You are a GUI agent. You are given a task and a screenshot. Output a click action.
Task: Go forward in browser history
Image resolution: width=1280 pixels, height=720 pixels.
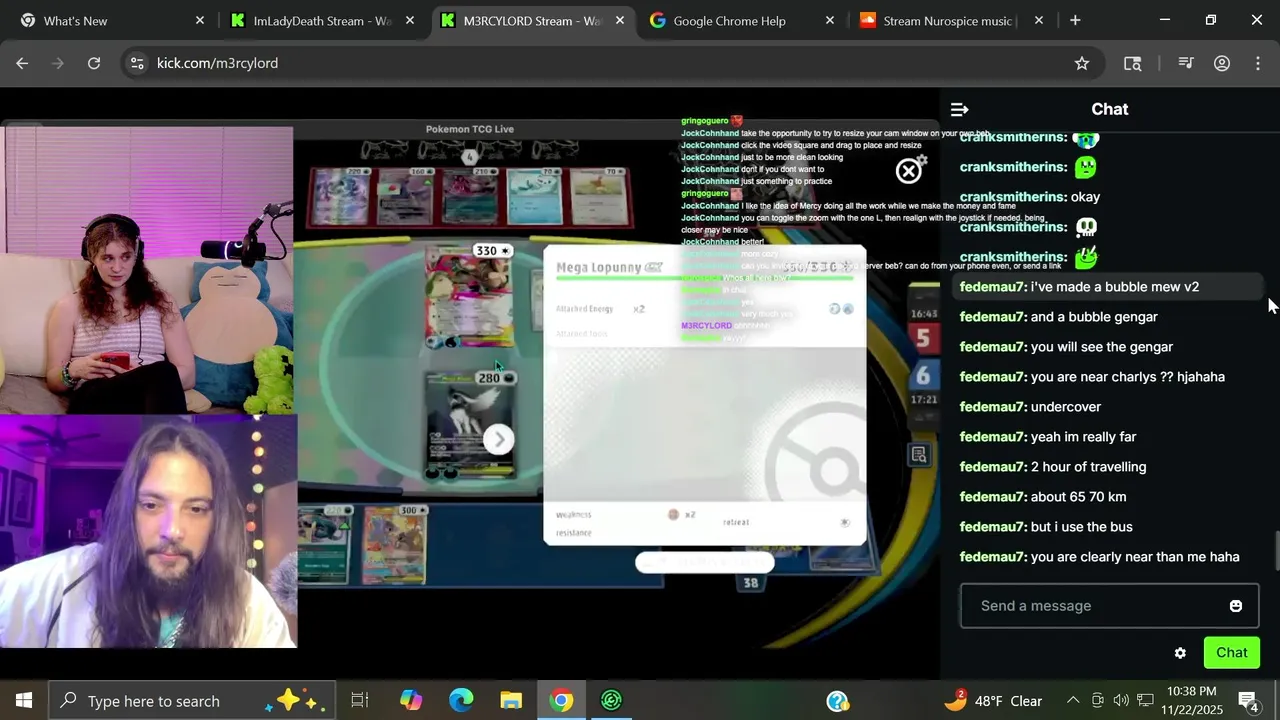(58, 63)
